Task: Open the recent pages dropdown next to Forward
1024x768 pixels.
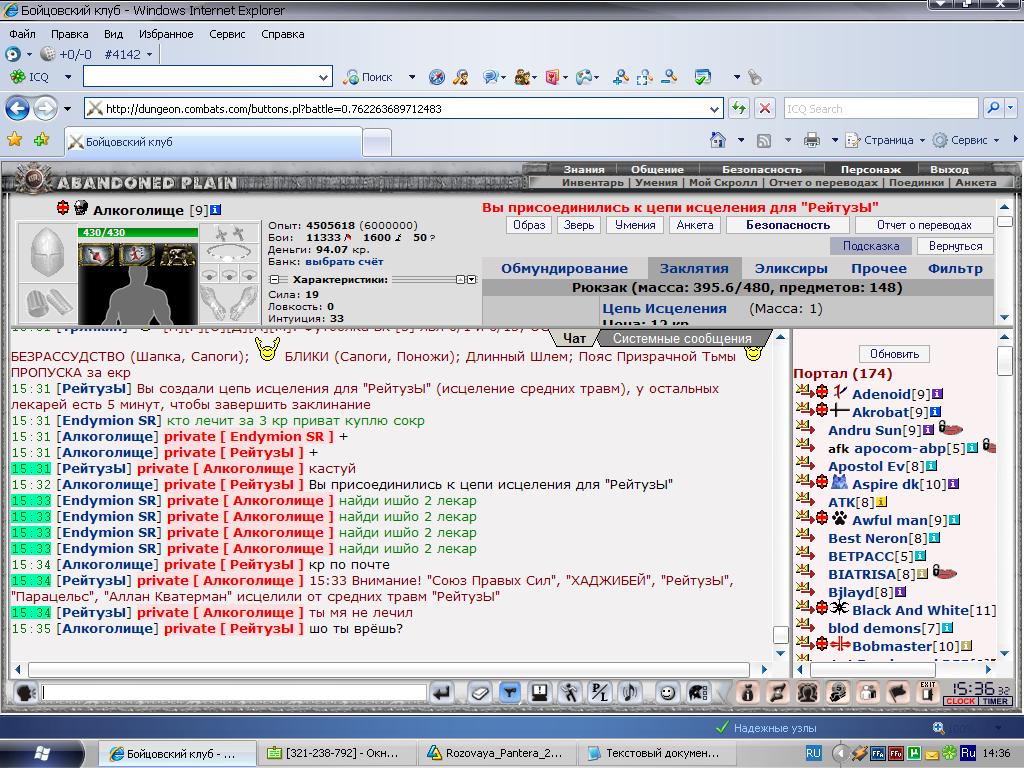Action: pos(67,108)
